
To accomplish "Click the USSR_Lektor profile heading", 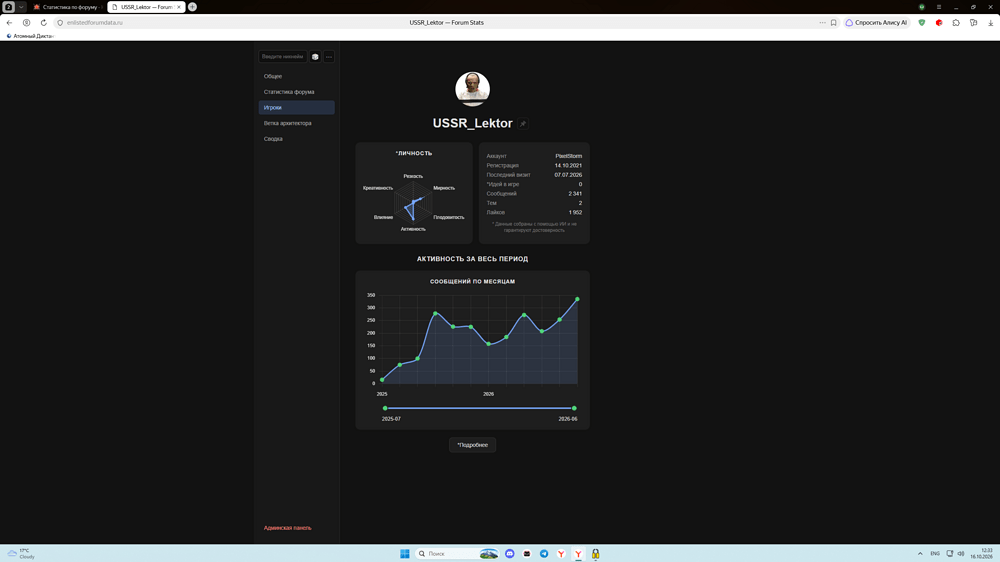I will [x=473, y=124].
